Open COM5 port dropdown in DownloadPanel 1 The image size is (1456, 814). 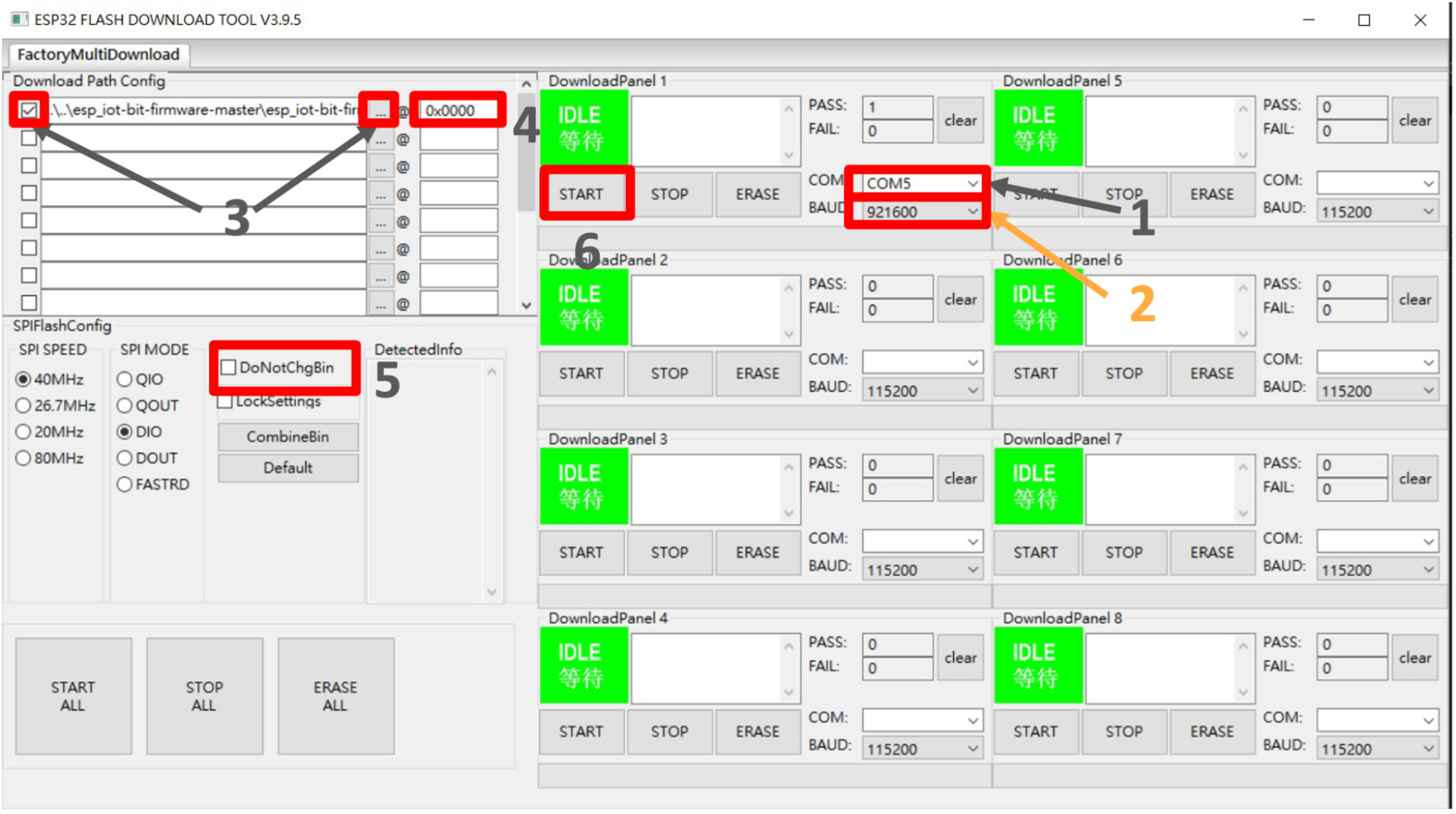coord(921,183)
